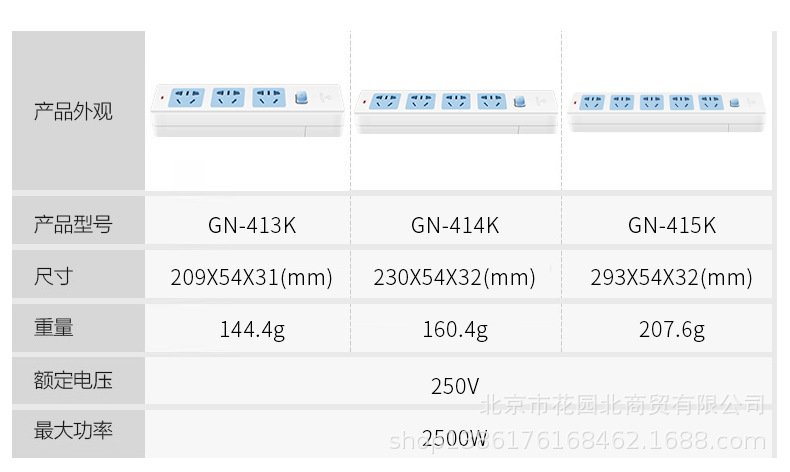Click the GN-415K model name
Image resolution: width=790 pixels, height=472 pixels.
click(671, 226)
